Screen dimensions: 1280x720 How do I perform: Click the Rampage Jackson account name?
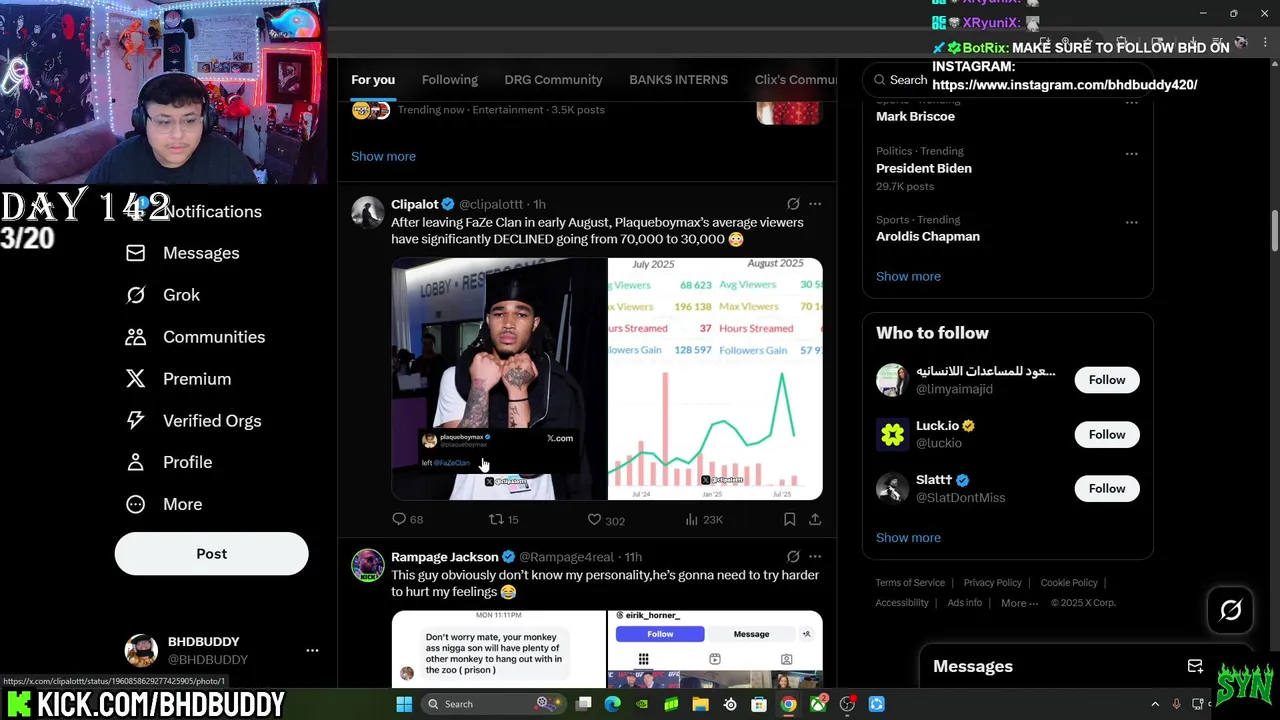pyautogui.click(x=445, y=557)
